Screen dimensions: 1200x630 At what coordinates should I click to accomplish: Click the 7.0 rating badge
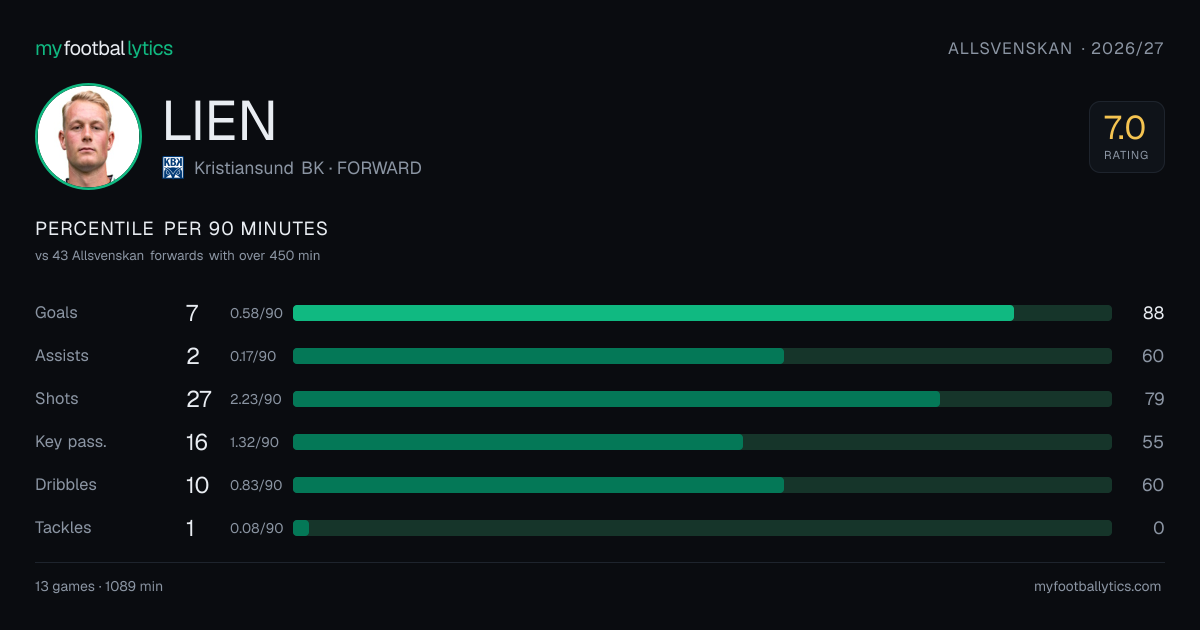(x=1126, y=137)
